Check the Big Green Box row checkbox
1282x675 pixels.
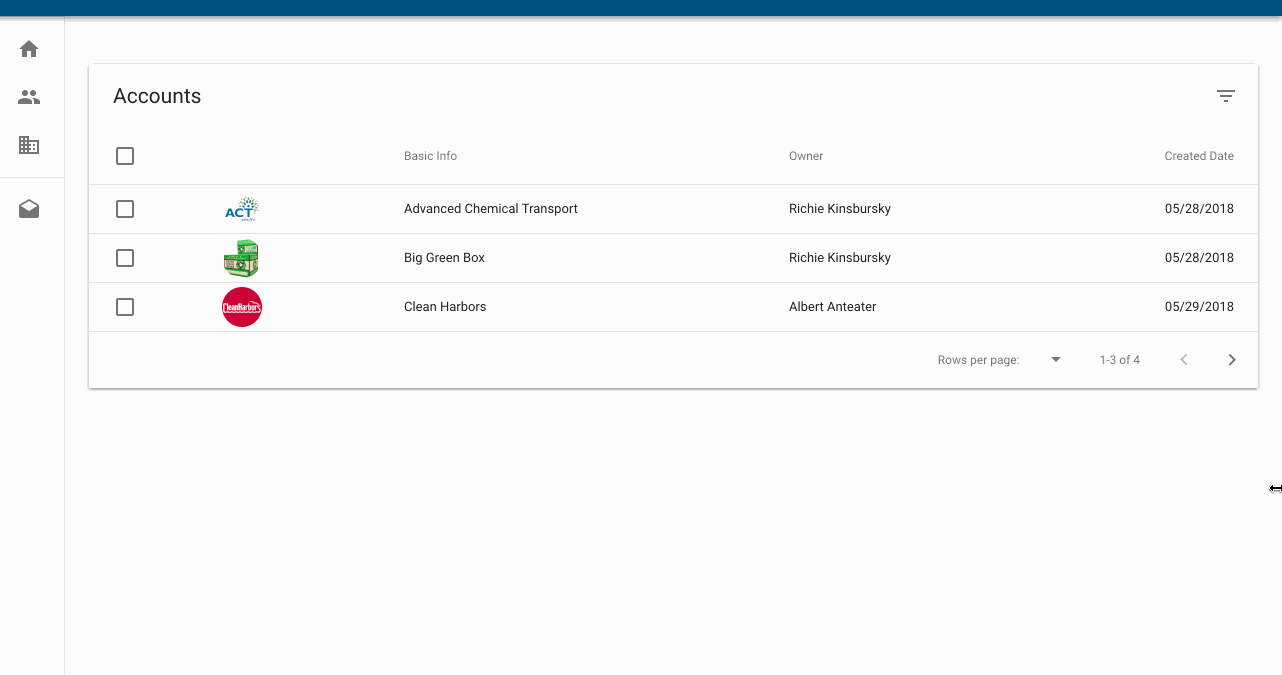125,257
